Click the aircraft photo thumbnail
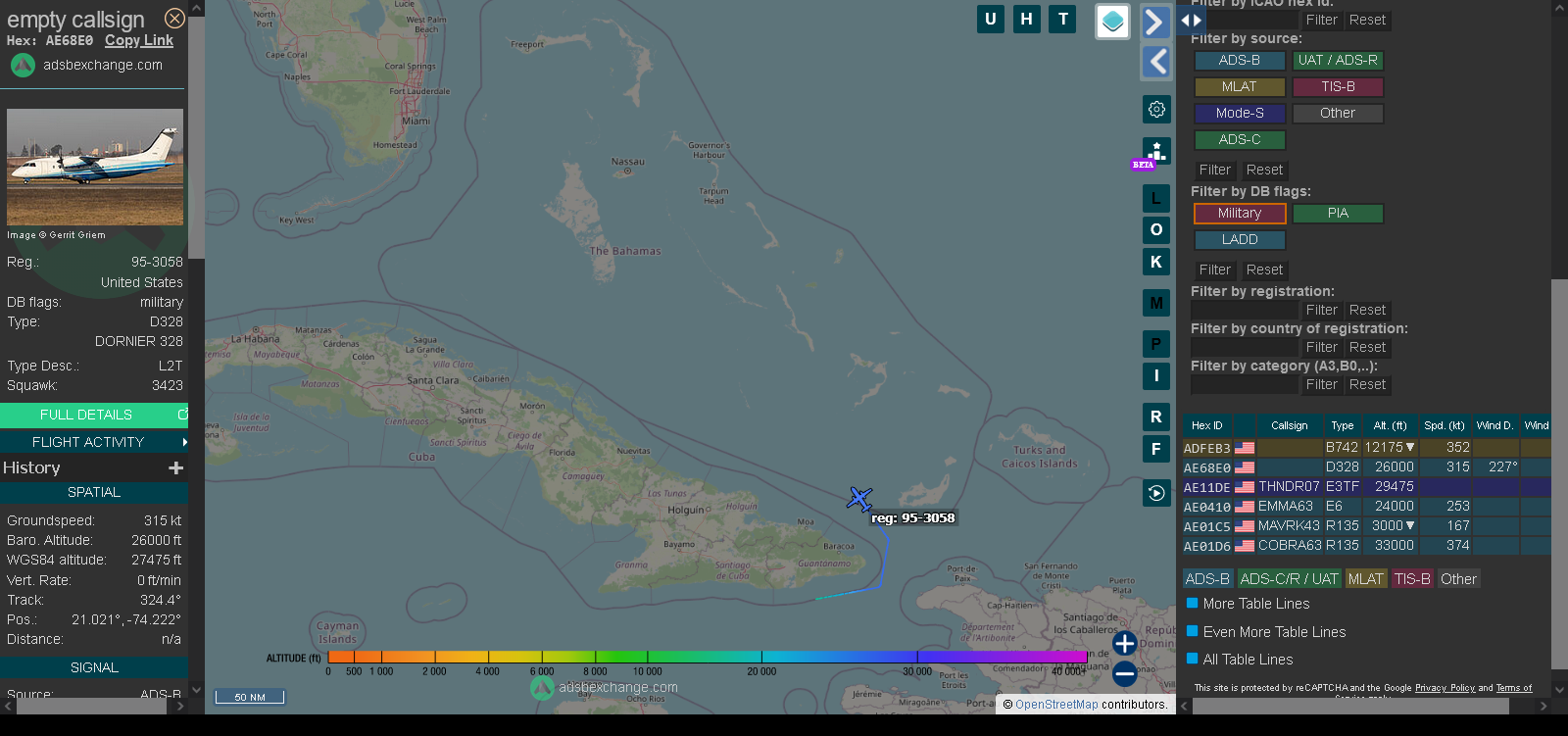Screen dimensions: 1568x736 95,167
